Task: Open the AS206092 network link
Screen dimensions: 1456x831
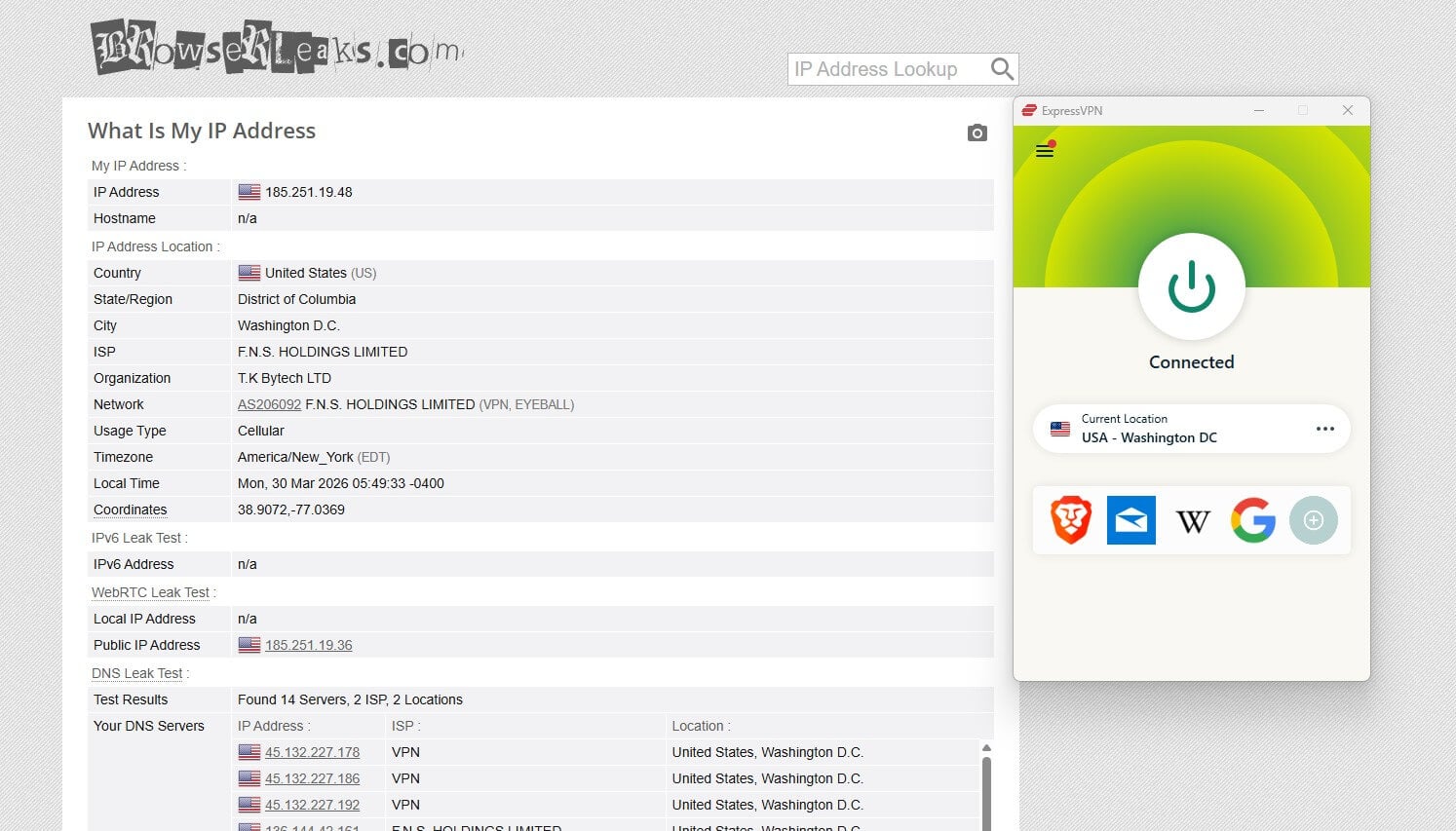Action: 269,404
